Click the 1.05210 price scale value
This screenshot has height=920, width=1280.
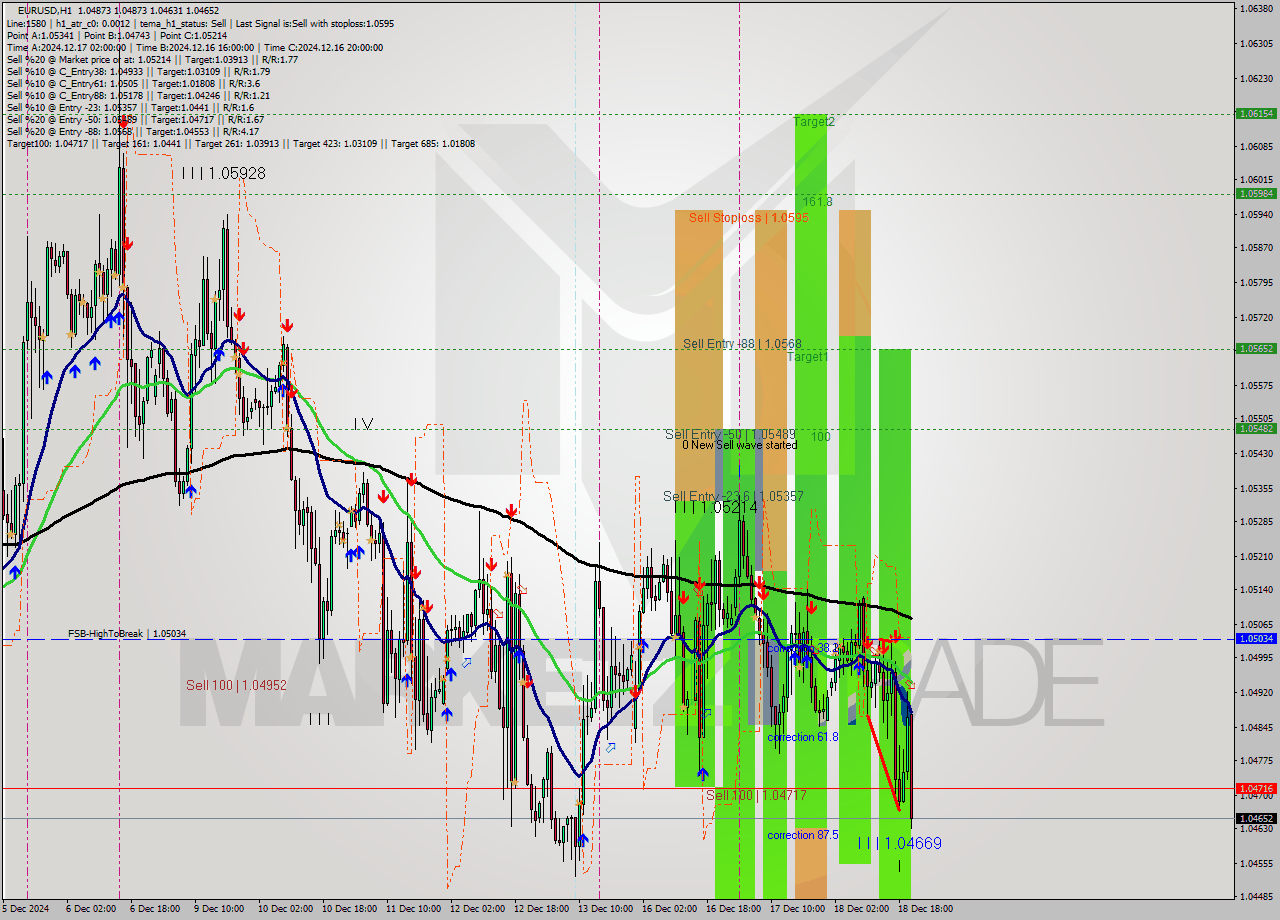1255,556
